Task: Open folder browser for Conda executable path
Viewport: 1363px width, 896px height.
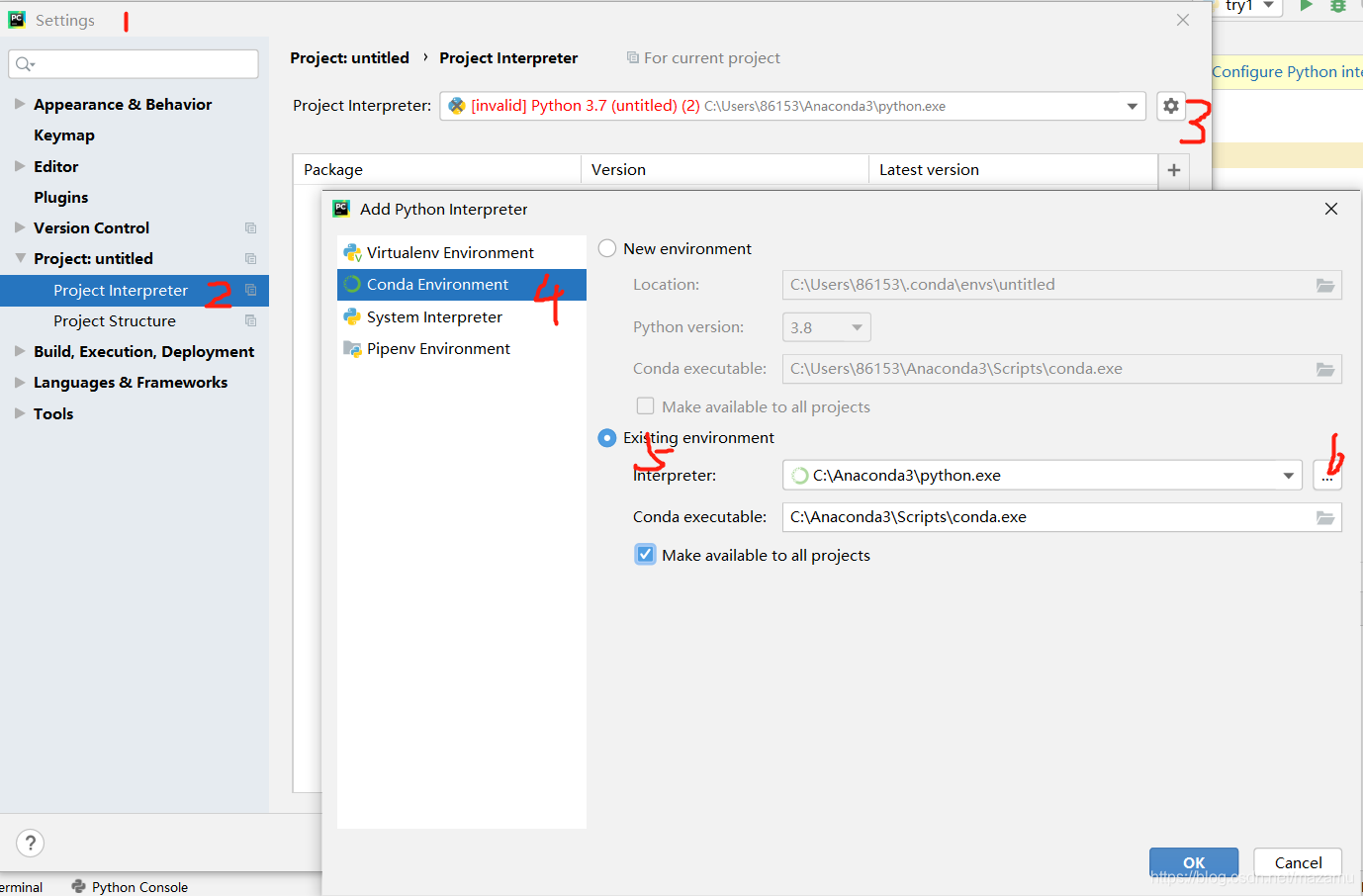Action: coord(1325,517)
